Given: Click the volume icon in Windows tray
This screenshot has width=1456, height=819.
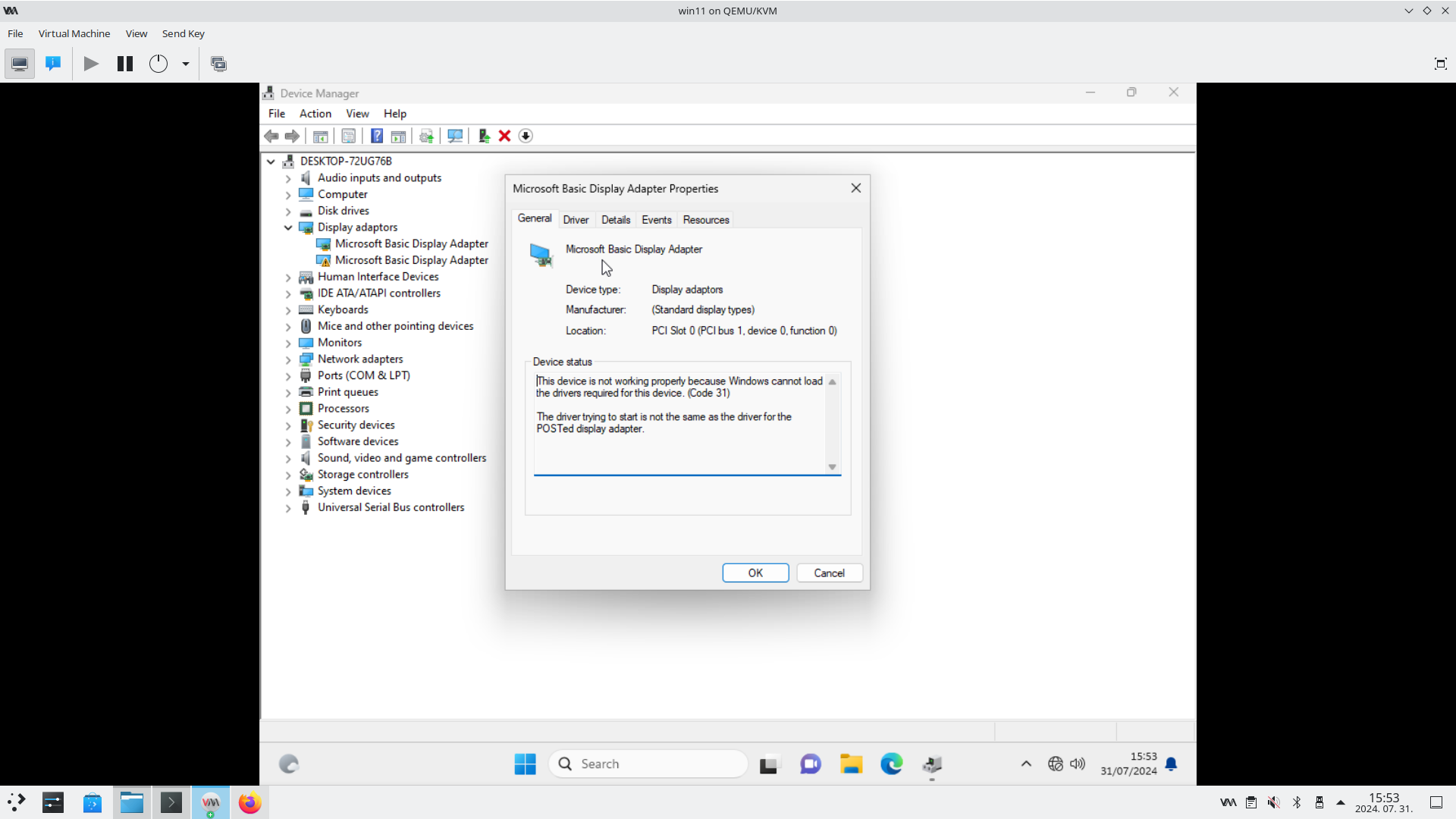Looking at the screenshot, I should tap(1078, 764).
